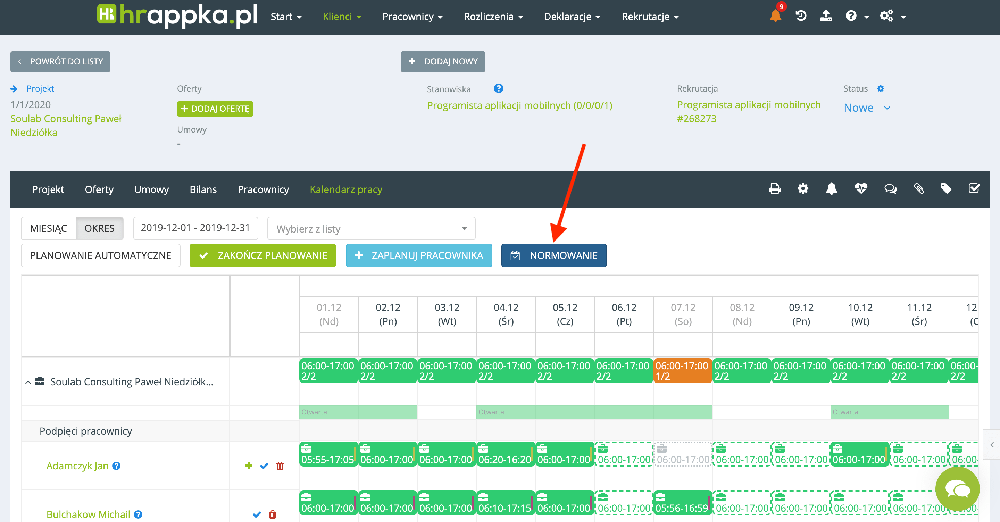Switch to the Projekt tab
1000x522 pixels.
48,190
